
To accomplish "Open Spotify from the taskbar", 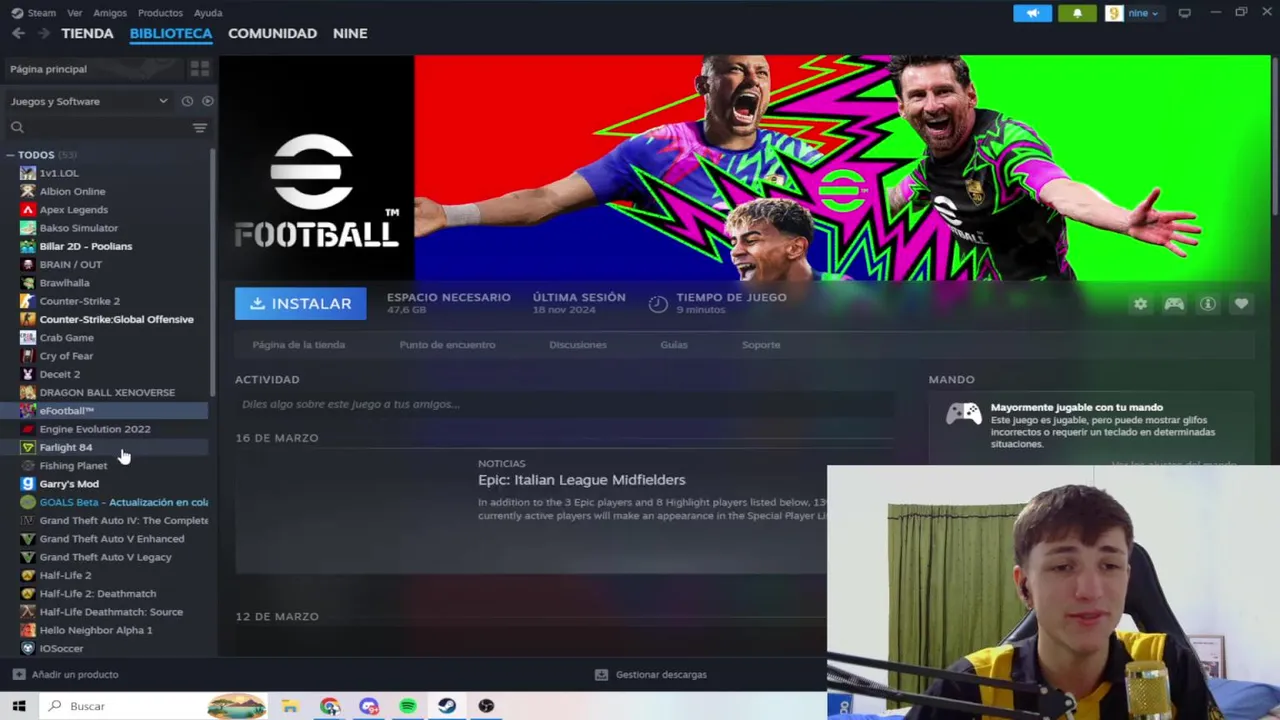I will (x=408, y=706).
